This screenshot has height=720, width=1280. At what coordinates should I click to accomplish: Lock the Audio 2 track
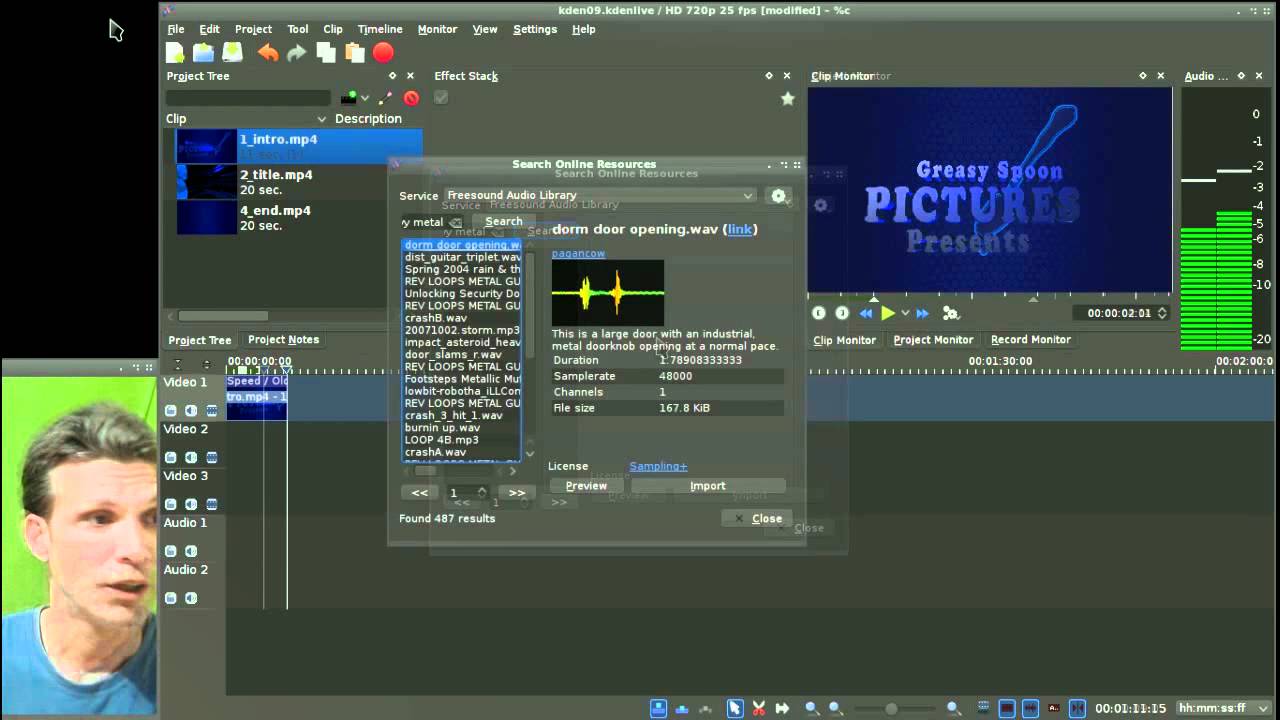coord(170,598)
